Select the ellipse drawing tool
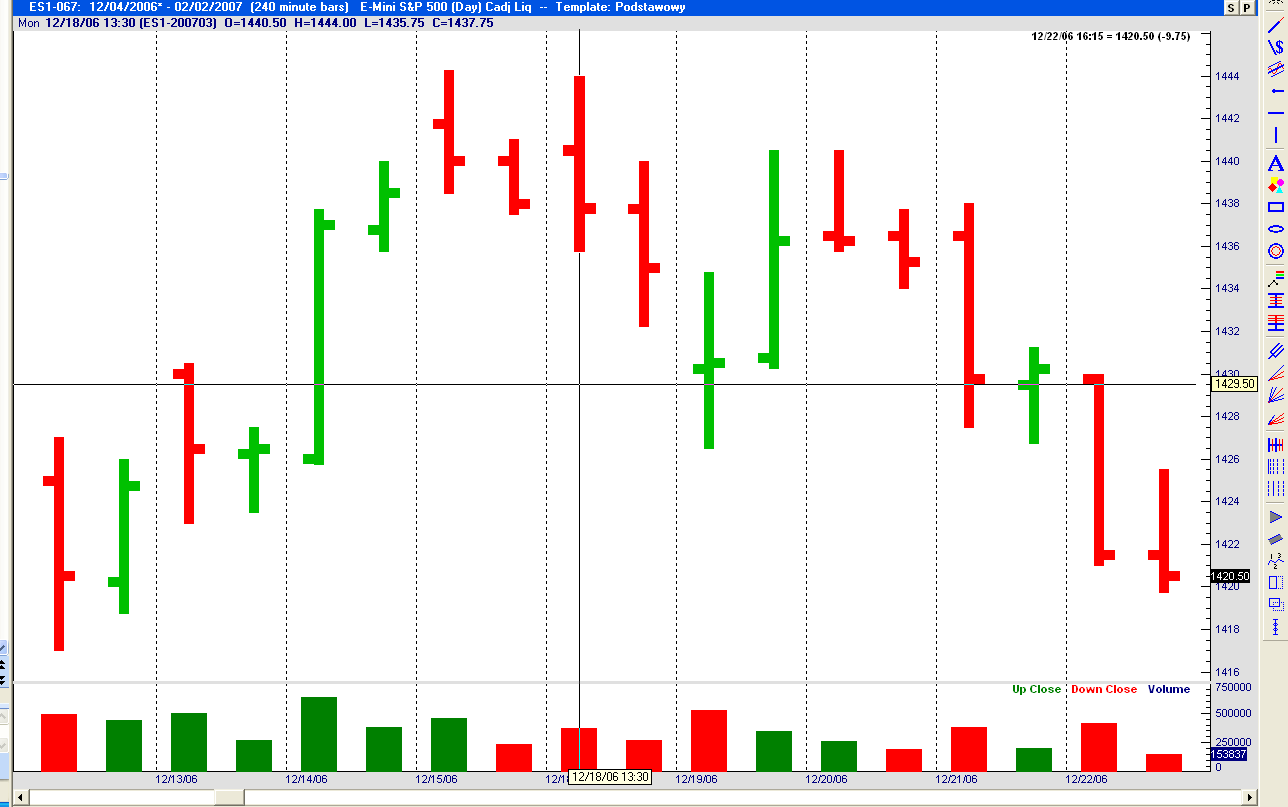 point(1275,229)
